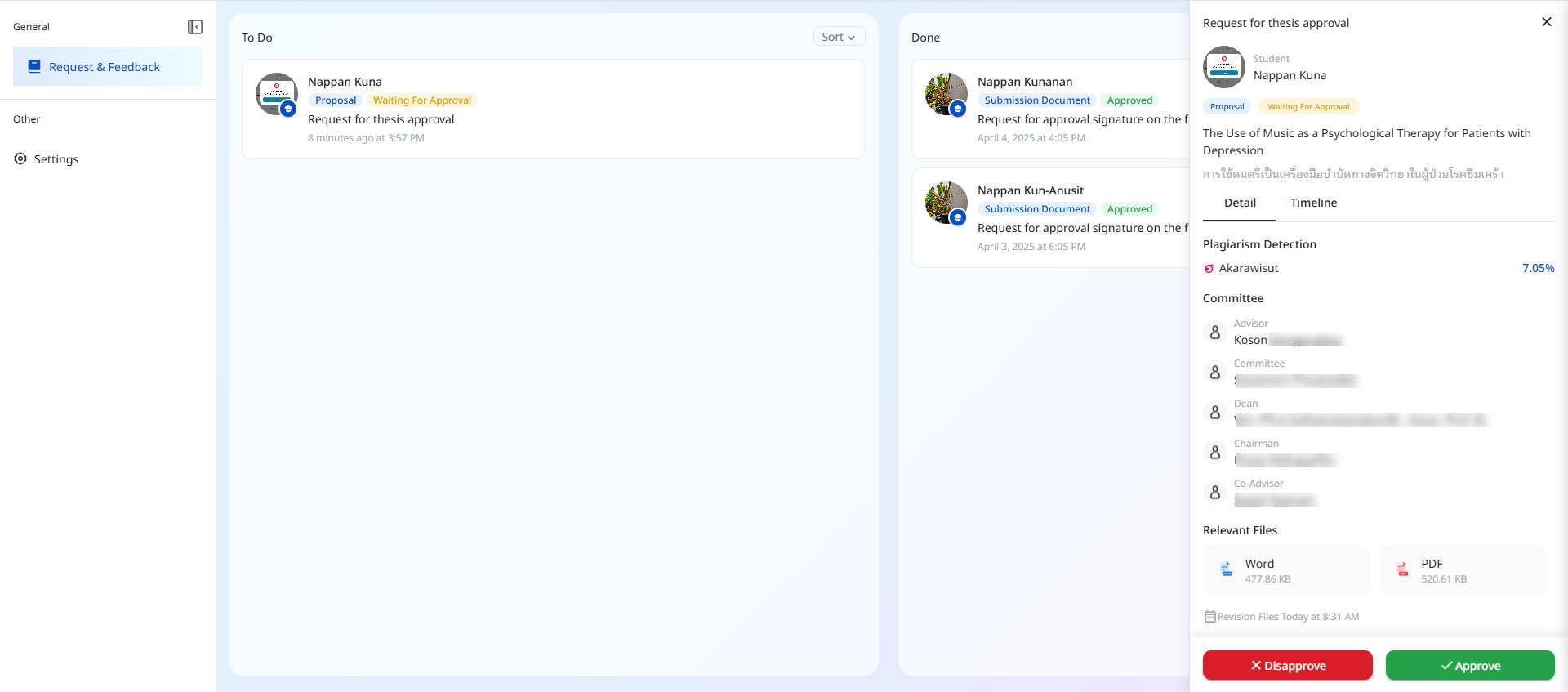Click the Advisor person icon
This screenshot has height=692, width=1568.
tap(1215, 333)
